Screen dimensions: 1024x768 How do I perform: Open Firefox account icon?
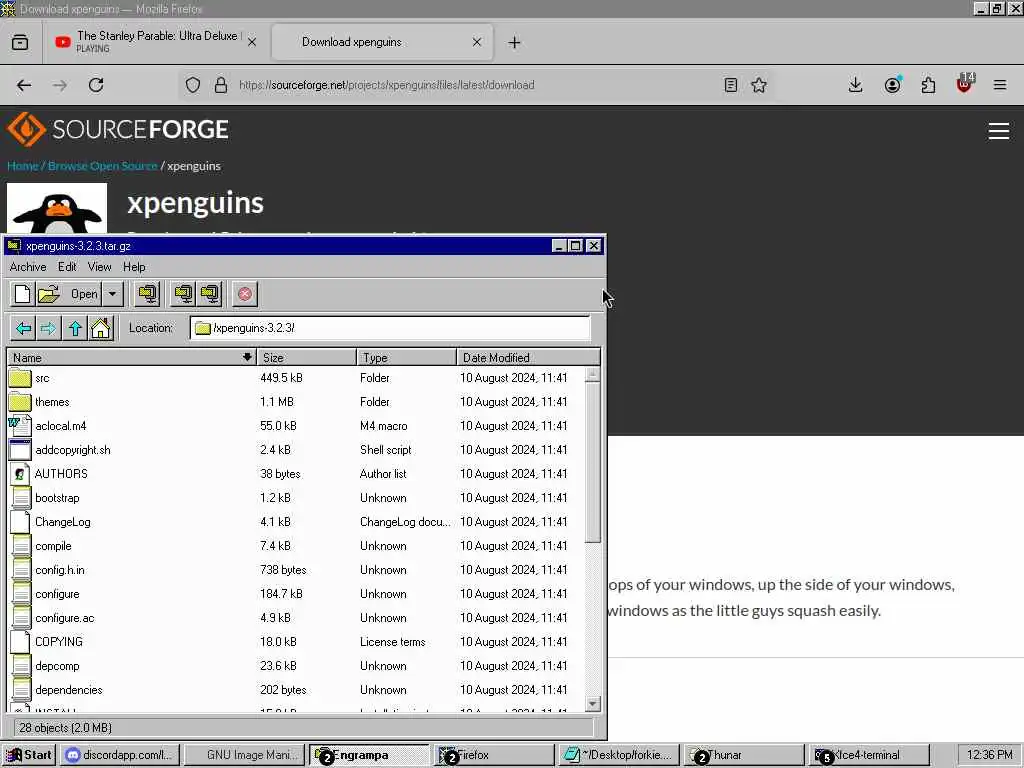pyautogui.click(x=892, y=85)
